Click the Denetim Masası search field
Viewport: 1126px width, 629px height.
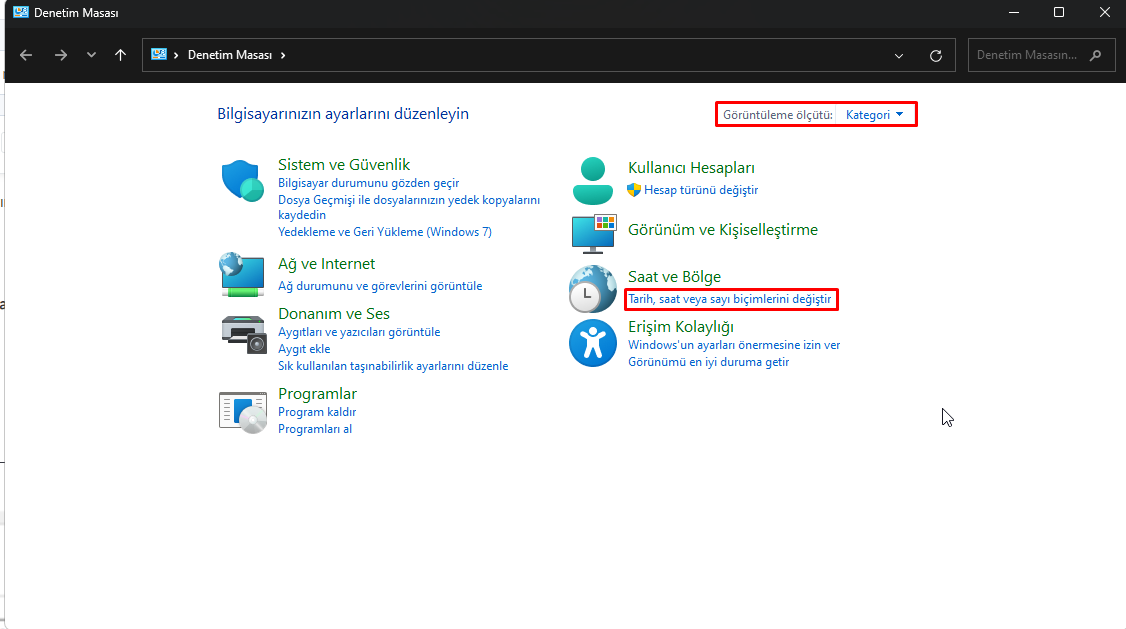point(1028,56)
